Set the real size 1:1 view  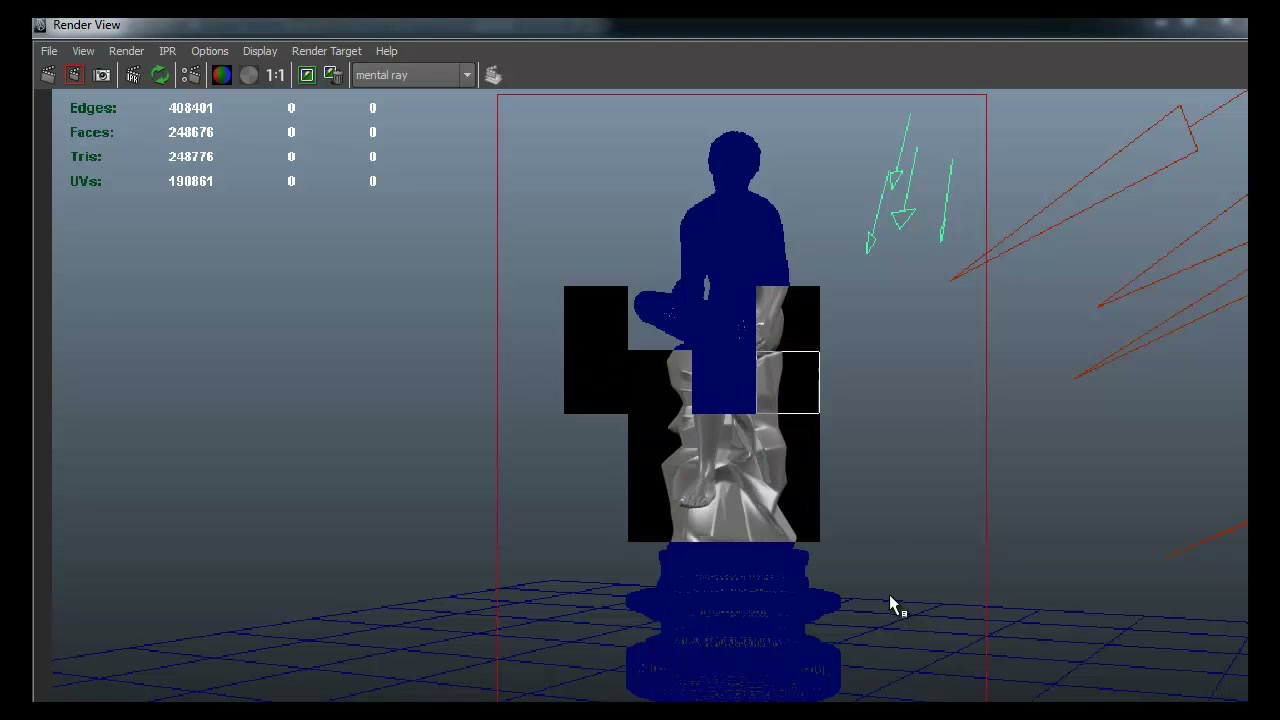[x=275, y=75]
